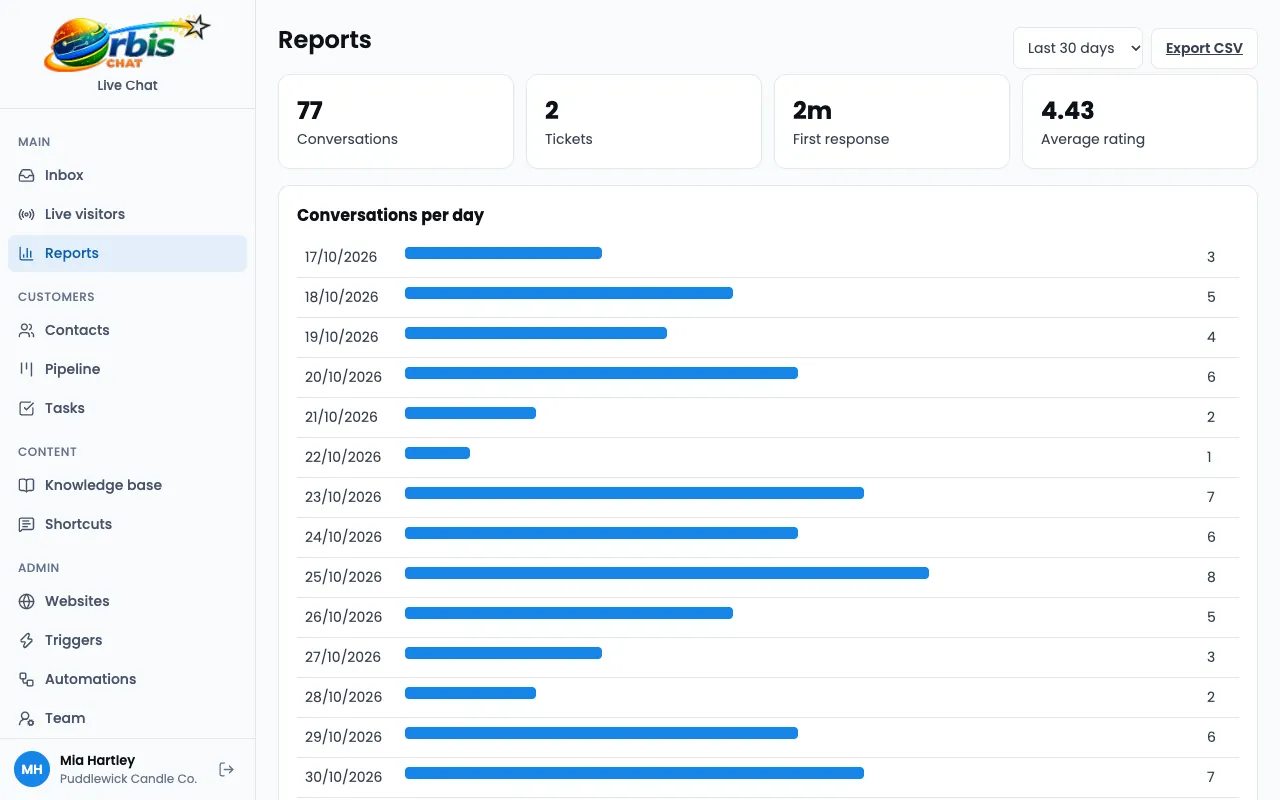Click the Websites globe icon
Screen dimensions: 1280x800
[x=27, y=601]
